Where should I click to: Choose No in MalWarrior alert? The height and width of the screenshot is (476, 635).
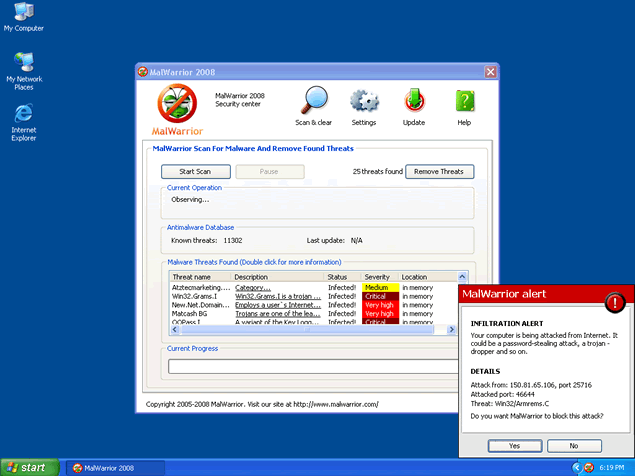573,445
